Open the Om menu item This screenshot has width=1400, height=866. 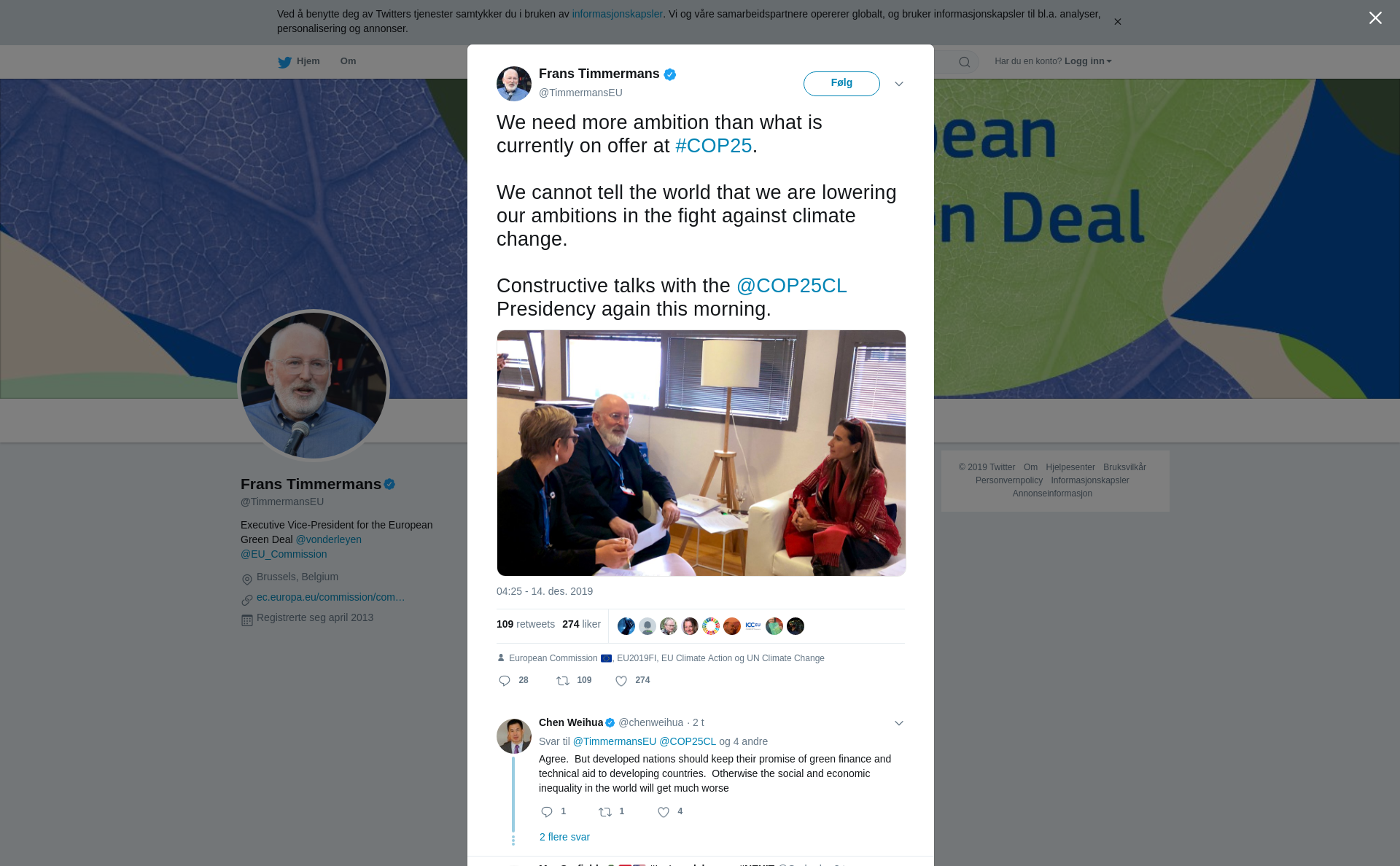348,61
